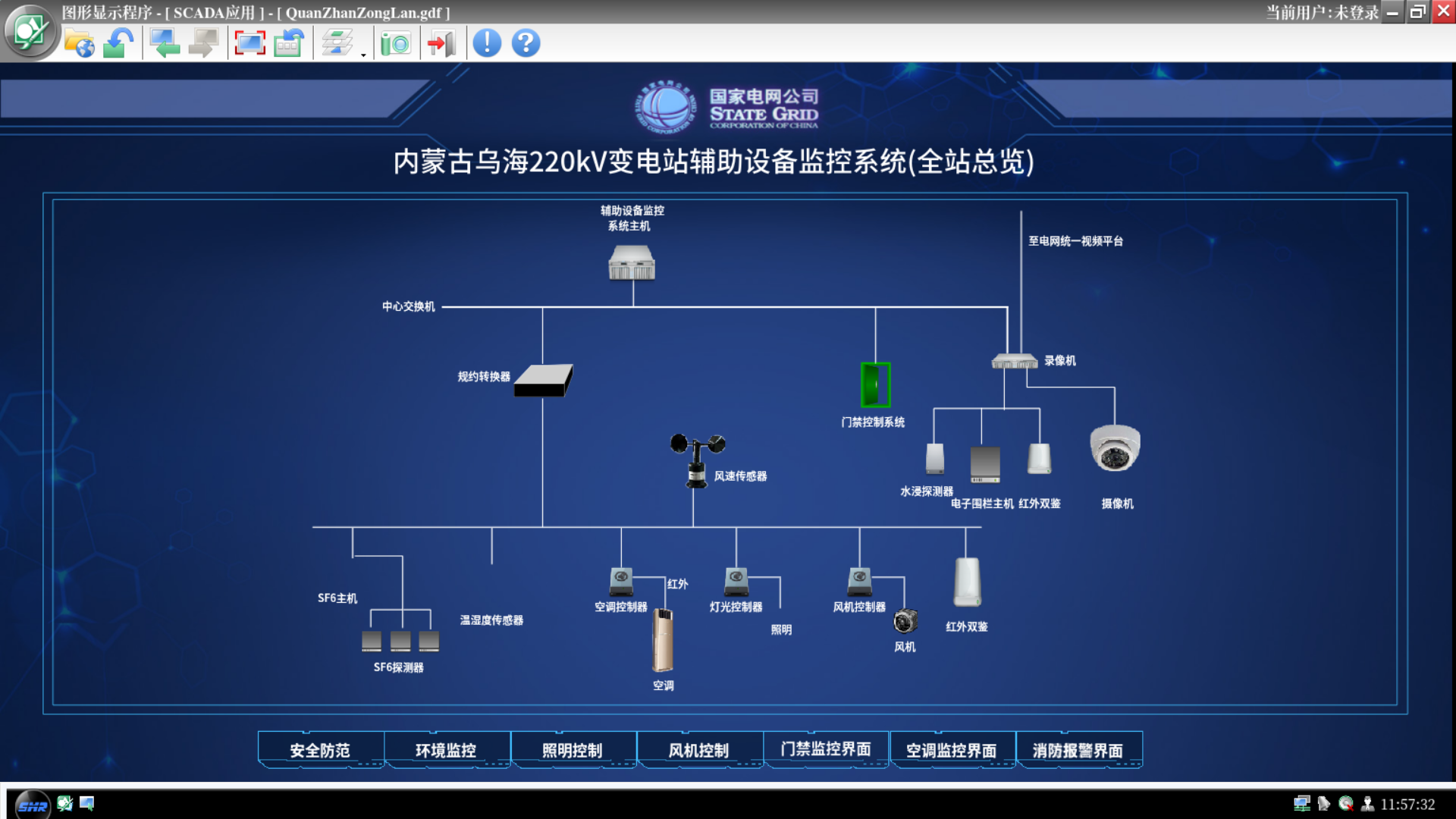The height and width of the screenshot is (819, 1456).
Task: Go to previous screen with green arrow
Action: coord(164,43)
